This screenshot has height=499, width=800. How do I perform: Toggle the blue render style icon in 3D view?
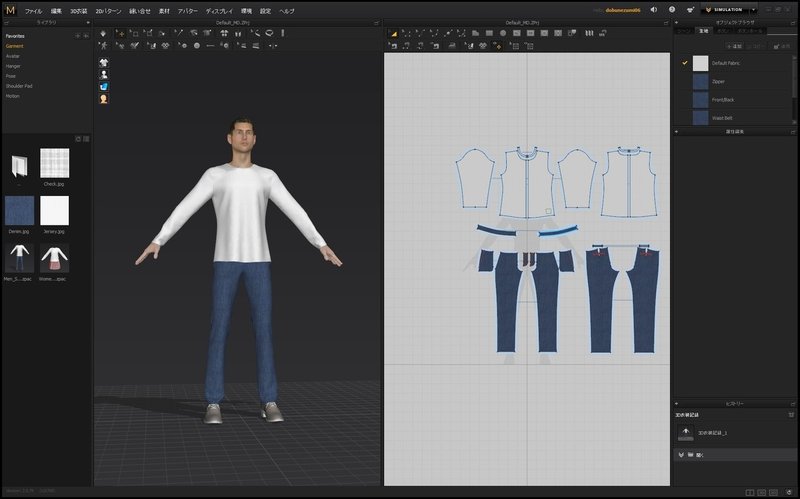[x=104, y=86]
